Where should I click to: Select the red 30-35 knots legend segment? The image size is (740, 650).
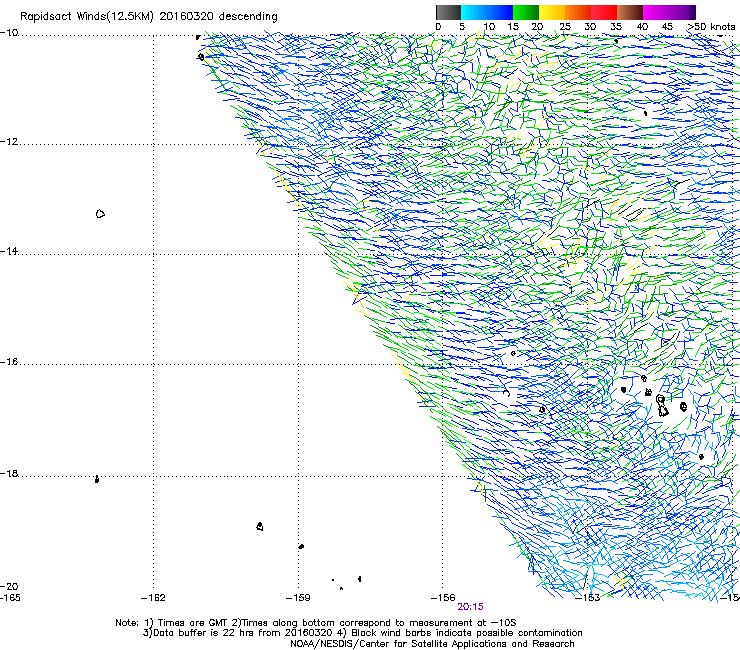click(x=604, y=12)
